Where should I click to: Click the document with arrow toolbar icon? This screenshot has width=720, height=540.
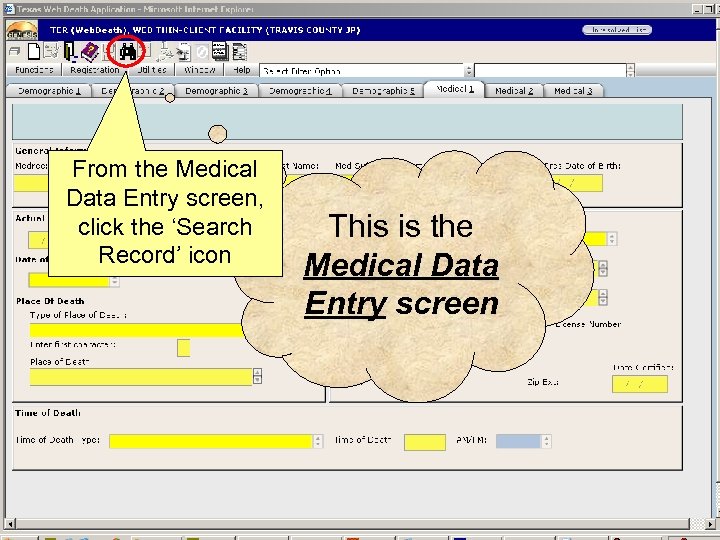pos(184,52)
